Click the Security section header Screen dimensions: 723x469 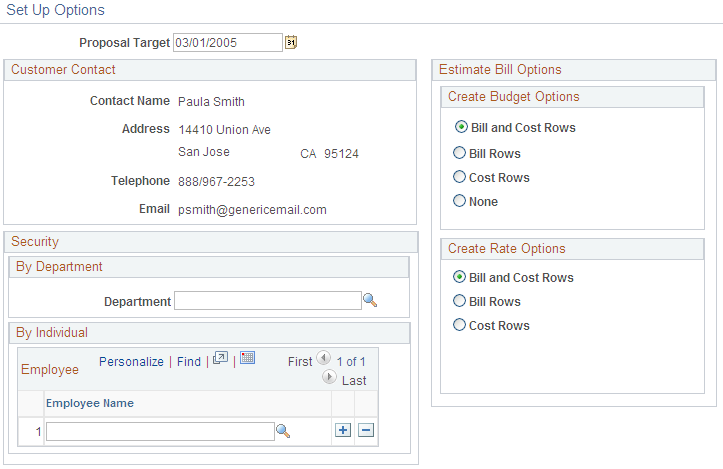coord(35,242)
